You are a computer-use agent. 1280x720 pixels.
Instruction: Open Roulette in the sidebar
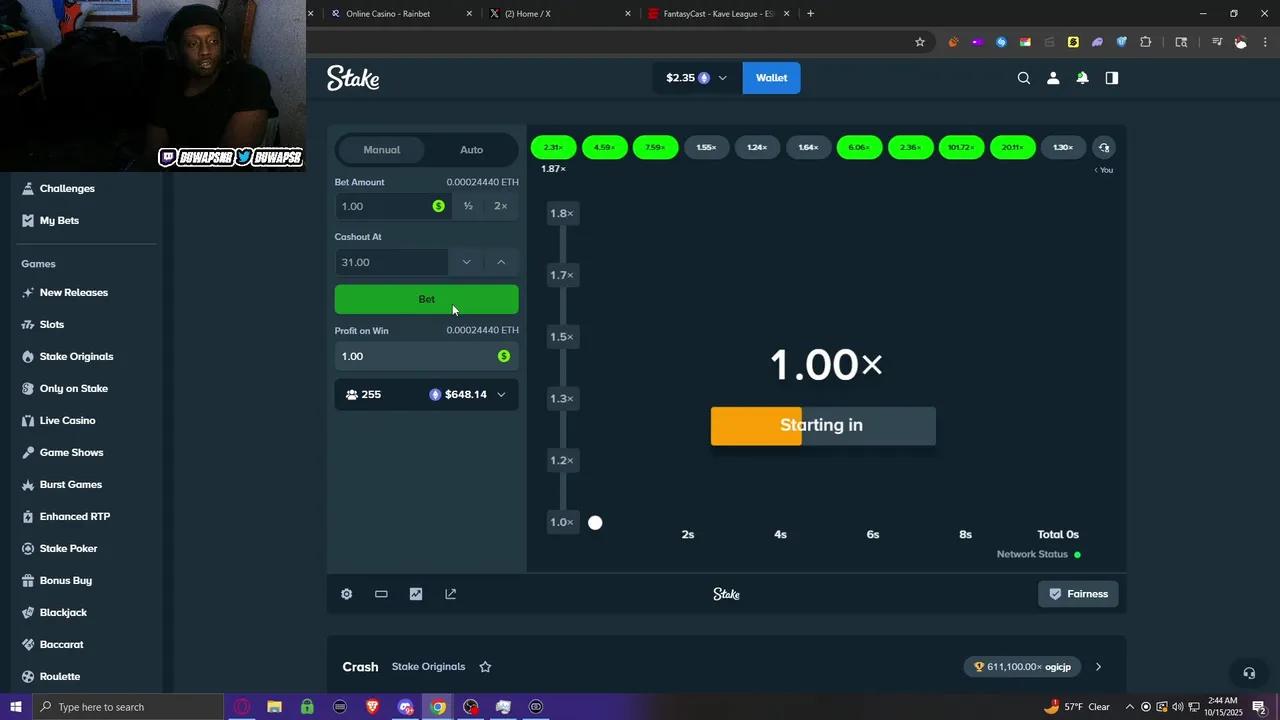(x=60, y=676)
